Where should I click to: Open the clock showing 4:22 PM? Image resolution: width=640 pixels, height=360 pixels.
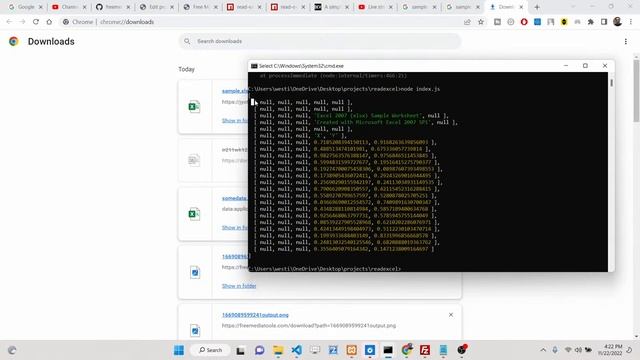[610, 350]
